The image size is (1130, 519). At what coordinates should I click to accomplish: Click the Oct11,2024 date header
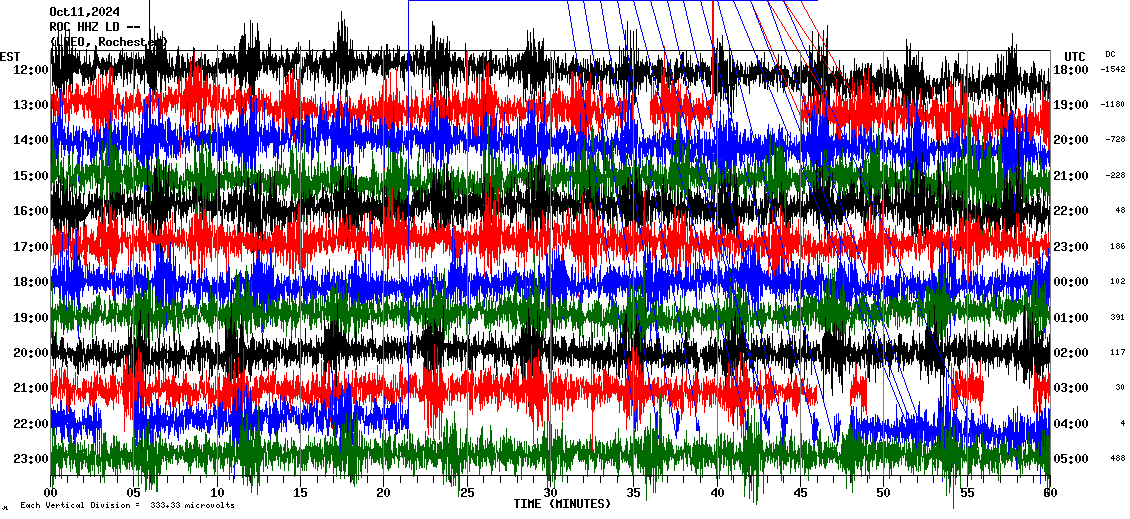(x=84, y=12)
